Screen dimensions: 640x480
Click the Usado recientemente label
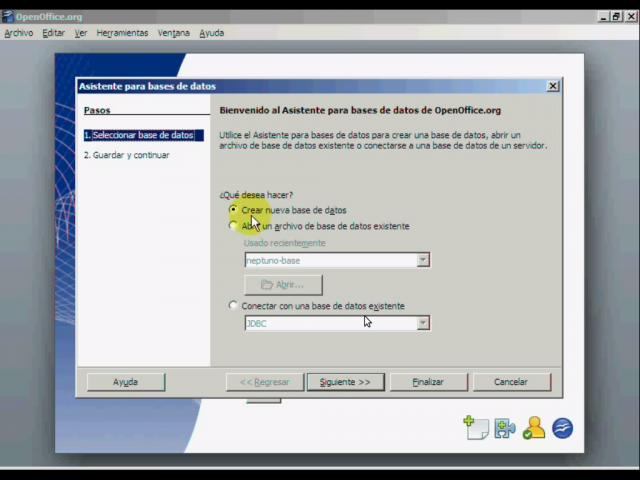[x=284, y=243]
